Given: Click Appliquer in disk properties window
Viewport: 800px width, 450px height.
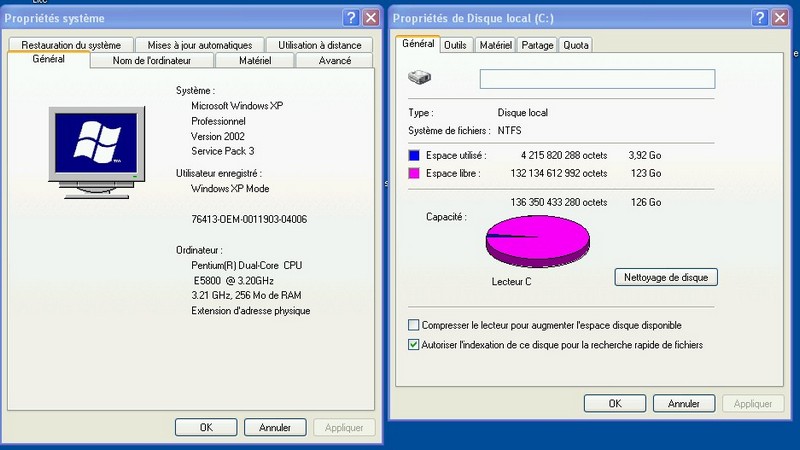Looking at the screenshot, I should [x=753, y=404].
